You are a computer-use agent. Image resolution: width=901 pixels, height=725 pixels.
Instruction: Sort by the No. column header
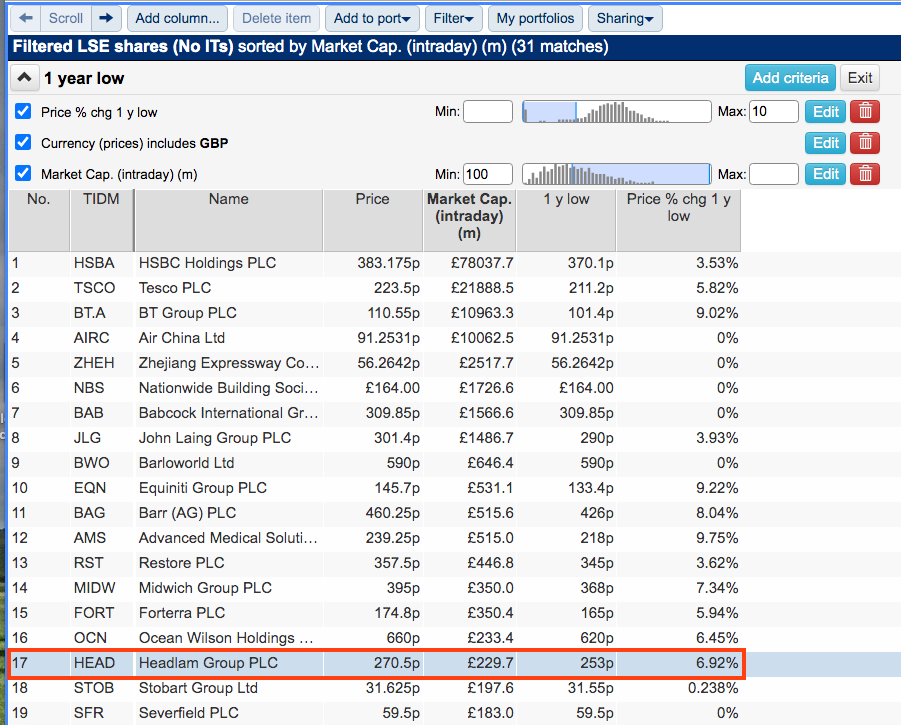pos(38,220)
